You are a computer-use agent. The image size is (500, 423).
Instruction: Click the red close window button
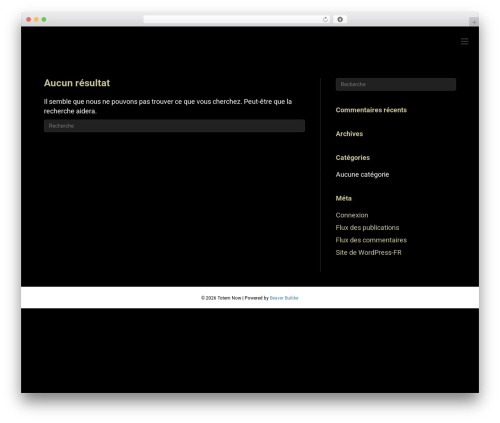pos(29,19)
